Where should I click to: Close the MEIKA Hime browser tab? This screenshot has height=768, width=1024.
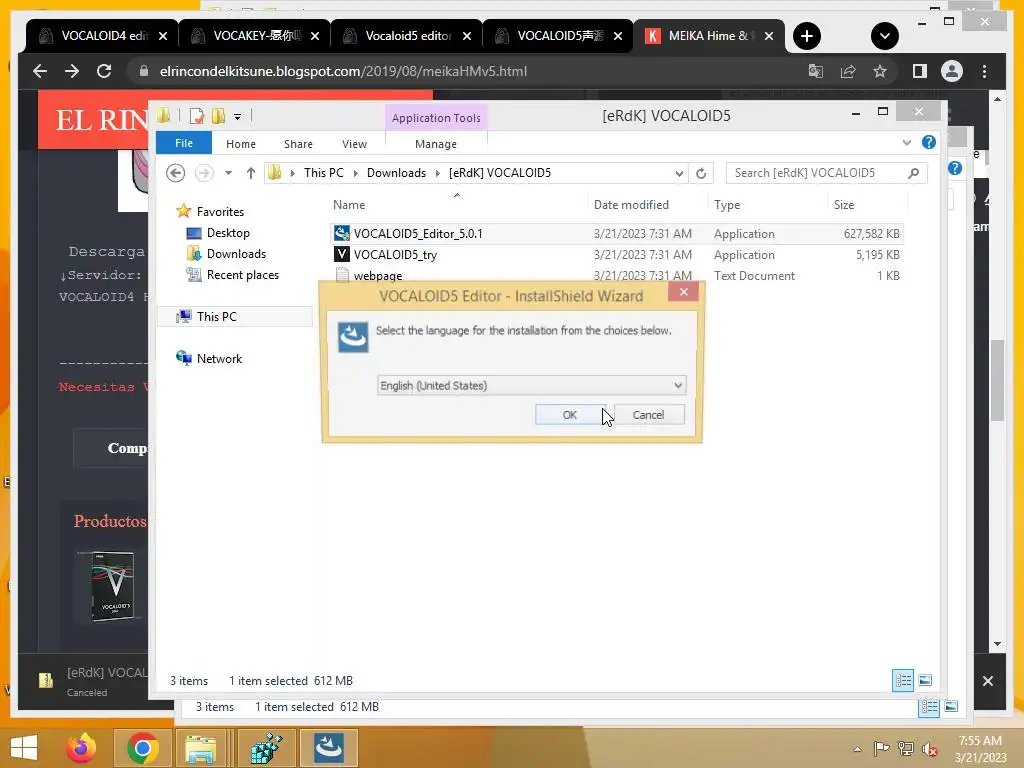[769, 36]
